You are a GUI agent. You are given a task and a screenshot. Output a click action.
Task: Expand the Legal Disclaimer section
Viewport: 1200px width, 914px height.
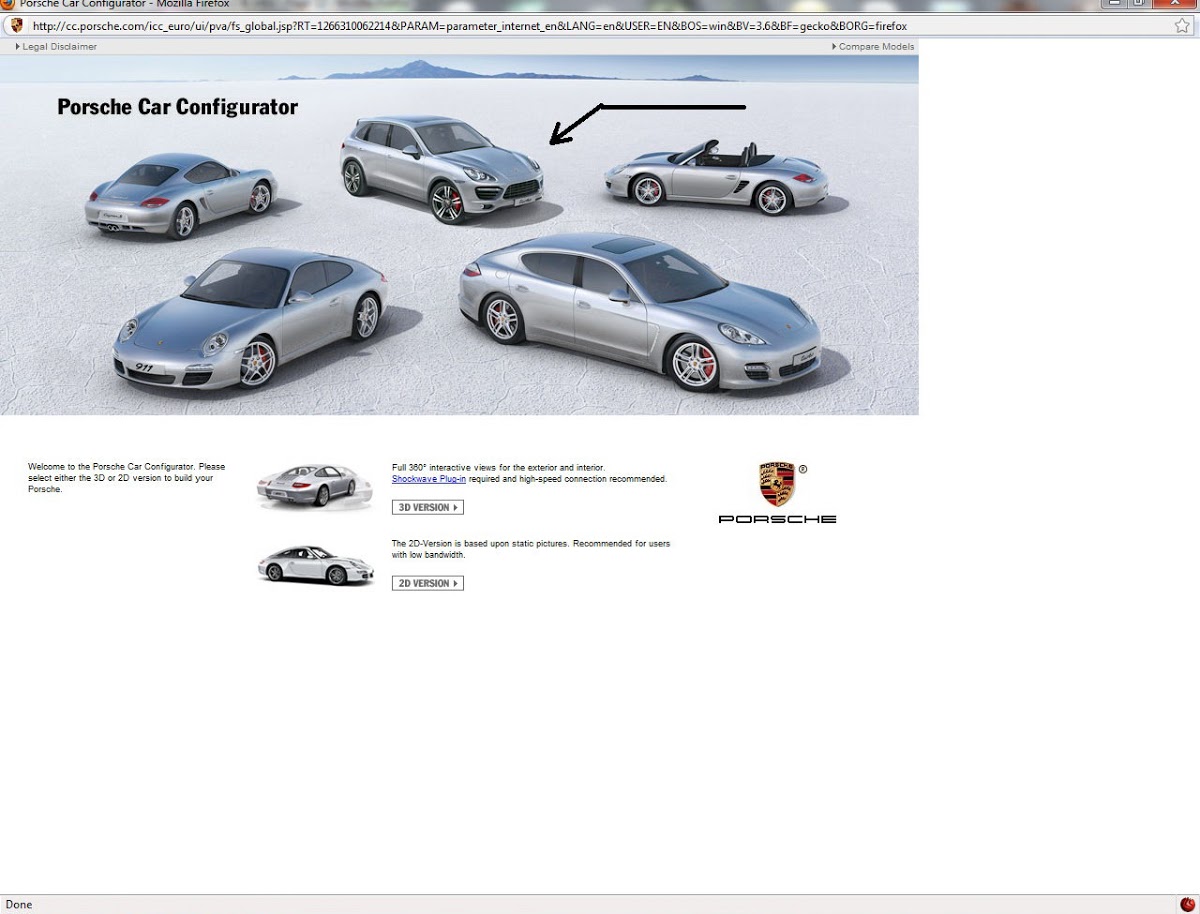coord(56,47)
